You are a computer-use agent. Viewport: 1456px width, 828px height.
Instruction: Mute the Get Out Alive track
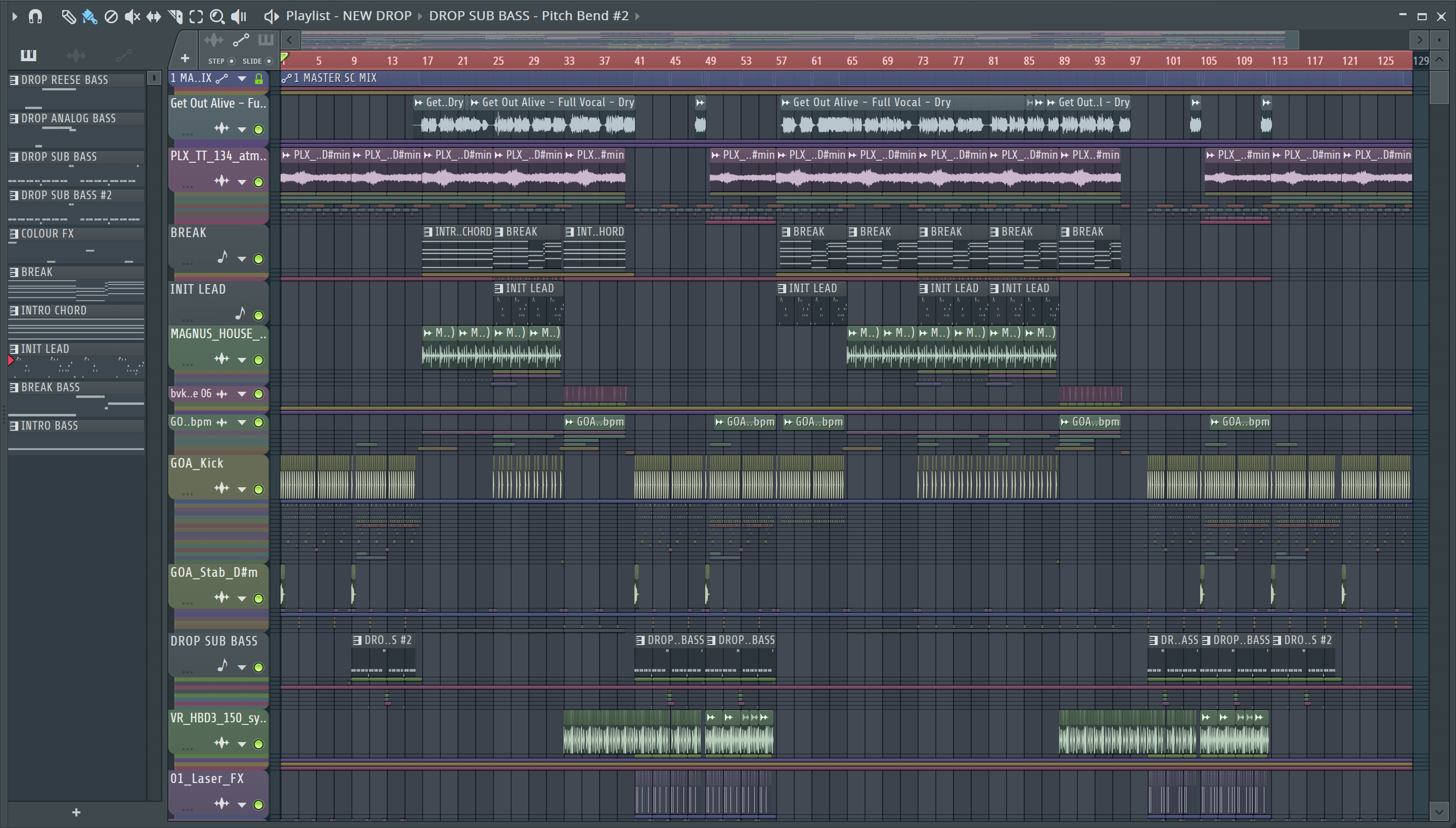tap(259, 129)
